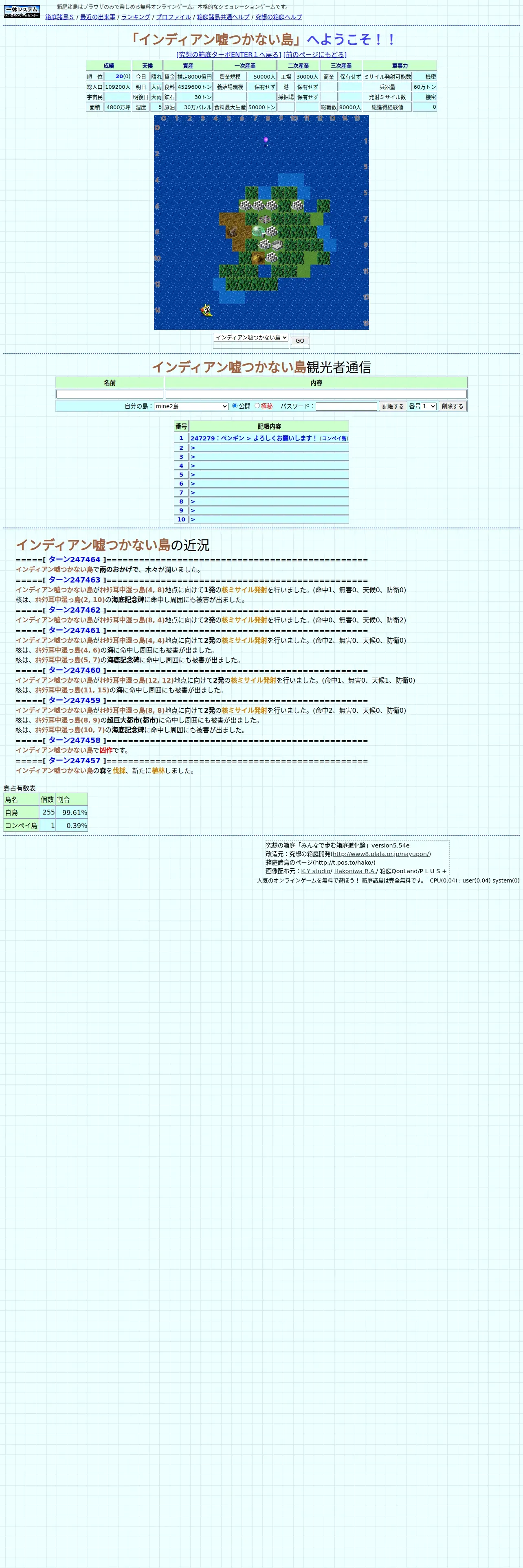Go to 最近の出来事 page
The width and height of the screenshot is (523, 1568).
pyautogui.click(x=97, y=17)
